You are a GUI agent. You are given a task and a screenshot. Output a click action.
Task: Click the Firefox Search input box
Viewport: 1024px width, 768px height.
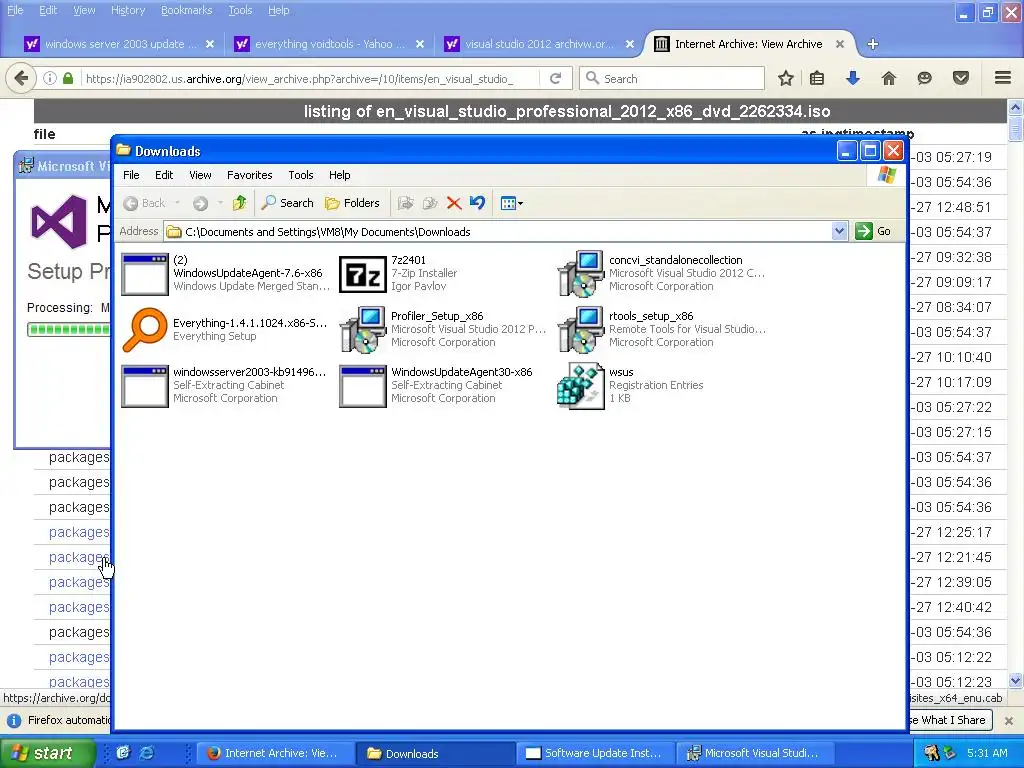tap(673, 78)
